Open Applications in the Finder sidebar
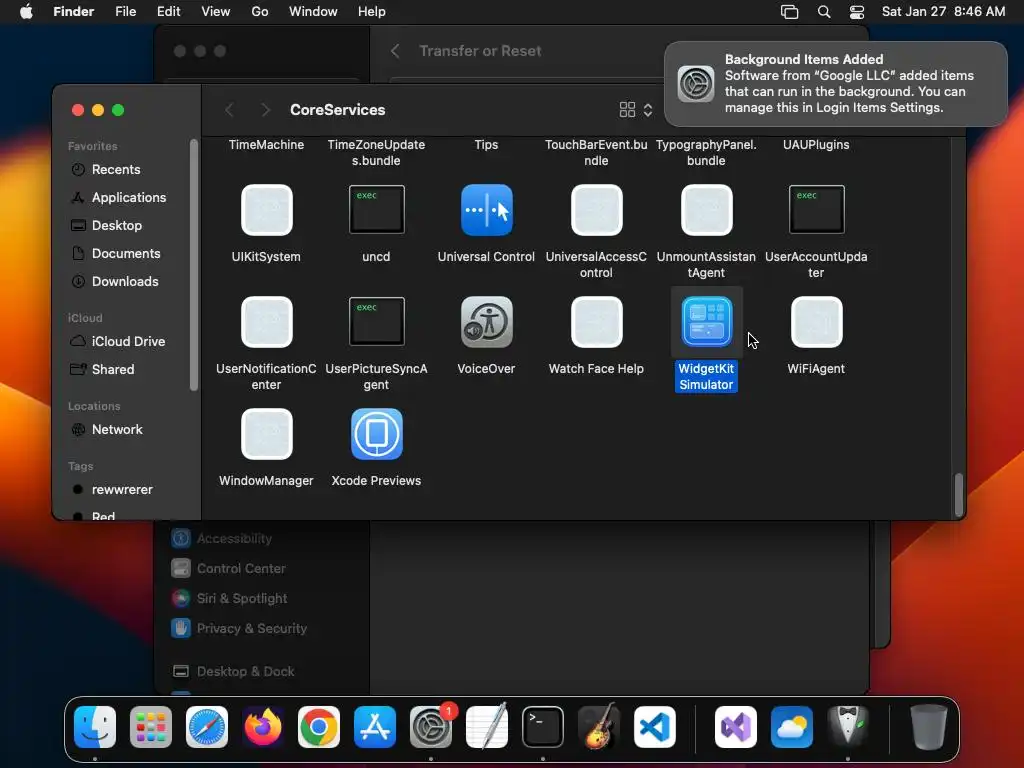The image size is (1024, 768). click(129, 197)
